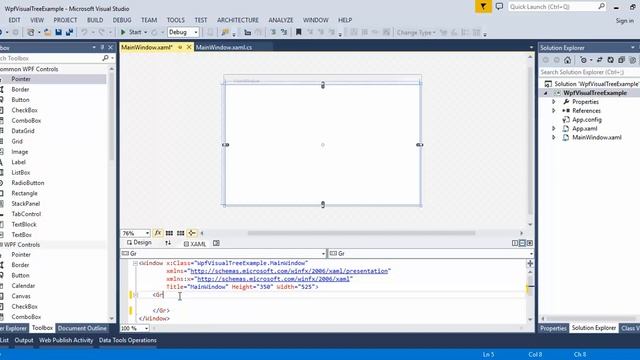Click the Collapse All icon in Solution Explorer
This screenshot has width=640, height=360.
click(x=621, y=60)
